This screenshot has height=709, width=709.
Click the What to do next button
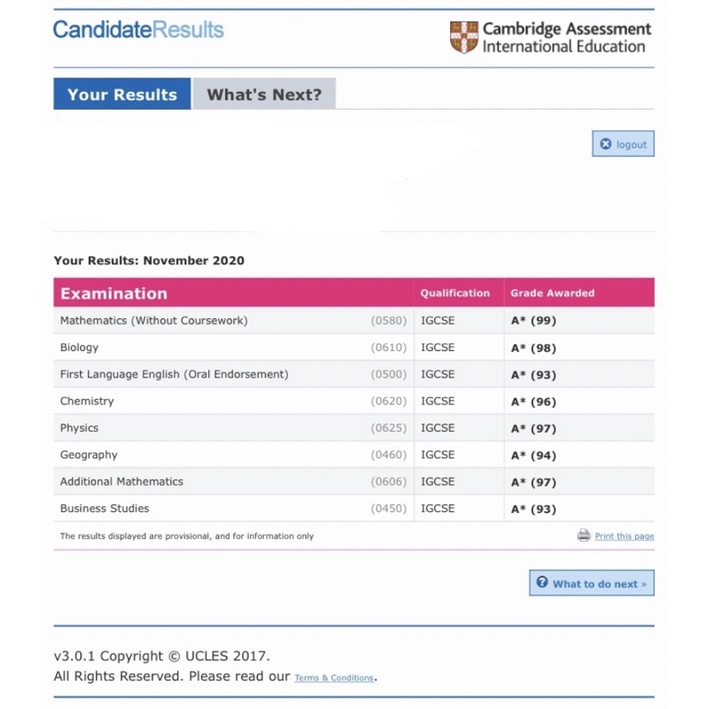click(592, 583)
